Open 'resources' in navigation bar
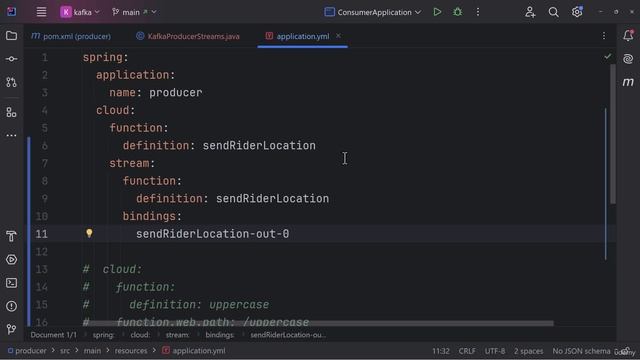The height and width of the screenshot is (360, 640). coord(131,351)
